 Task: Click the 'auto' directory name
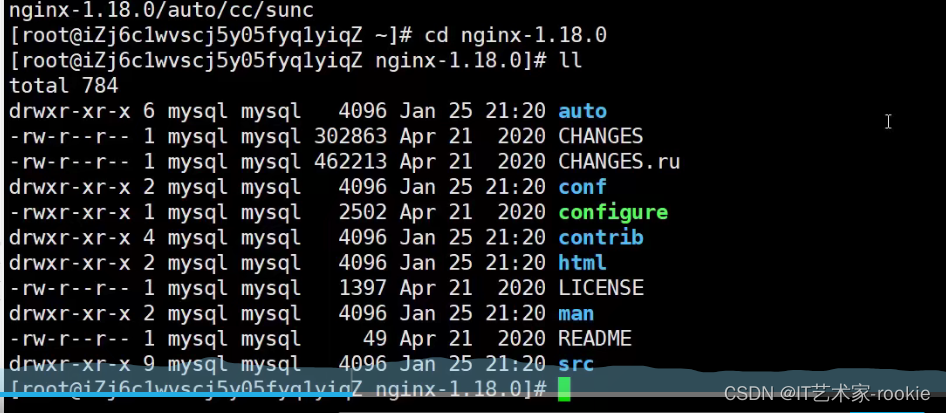pyautogui.click(x=582, y=111)
